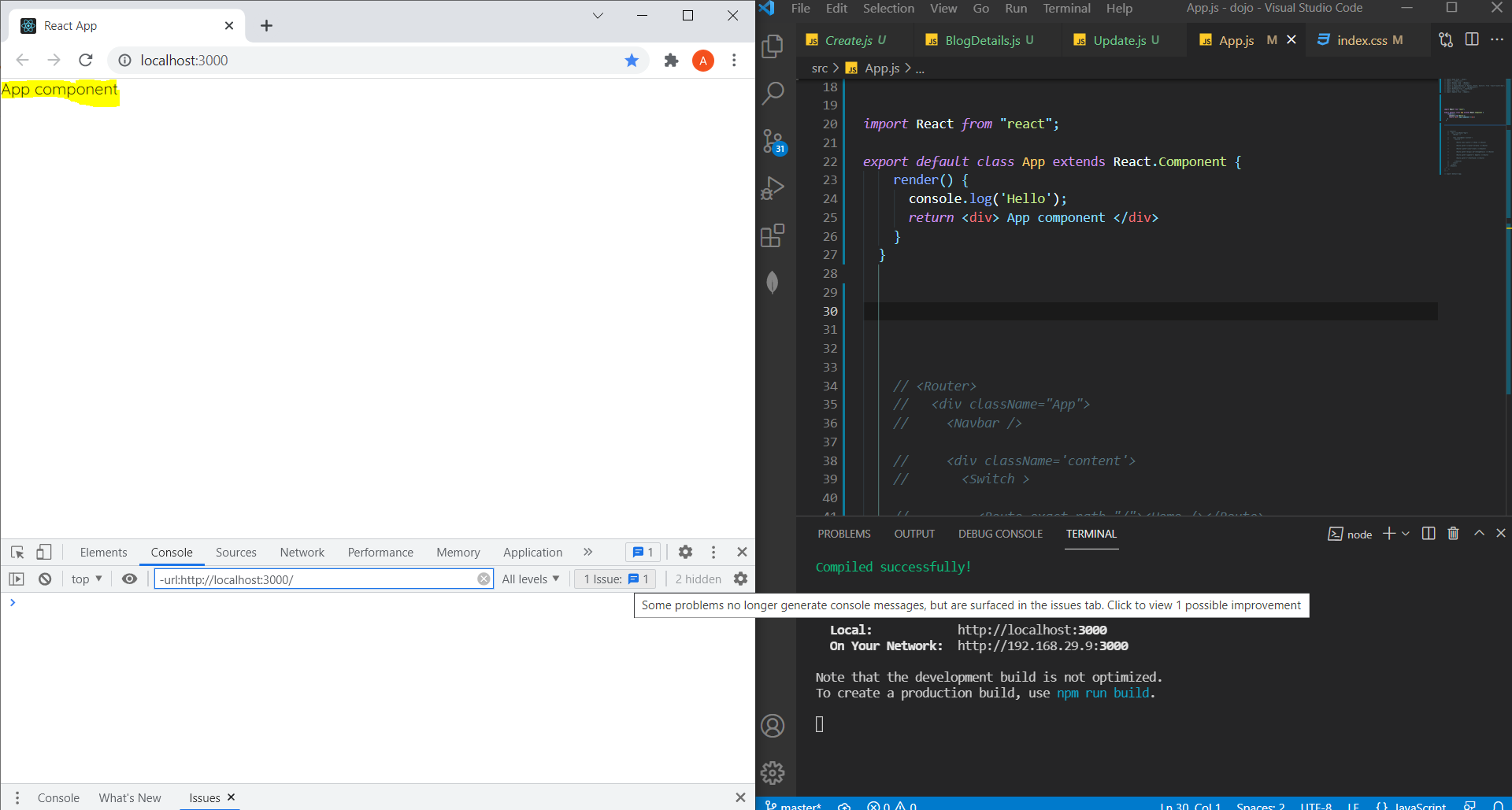This screenshot has height=810, width=1512.
Task: Open VS Code Selection menu
Action: tap(888, 9)
